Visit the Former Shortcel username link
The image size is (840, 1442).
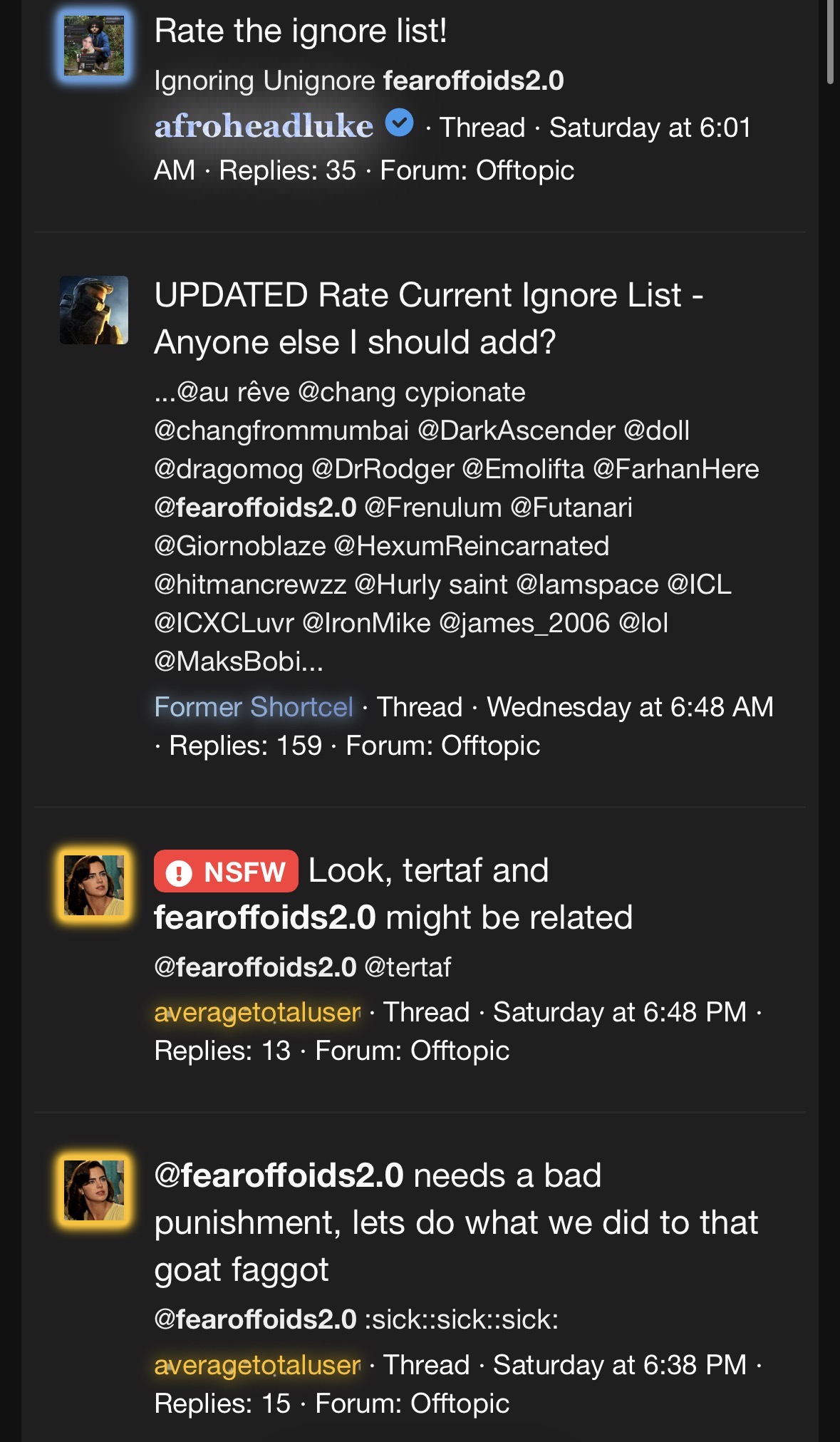[x=254, y=707]
